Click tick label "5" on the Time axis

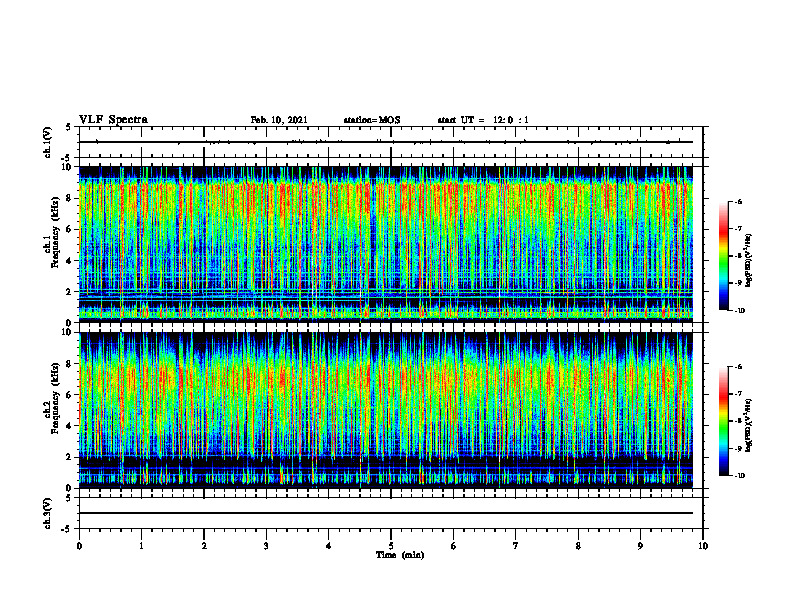[391, 546]
